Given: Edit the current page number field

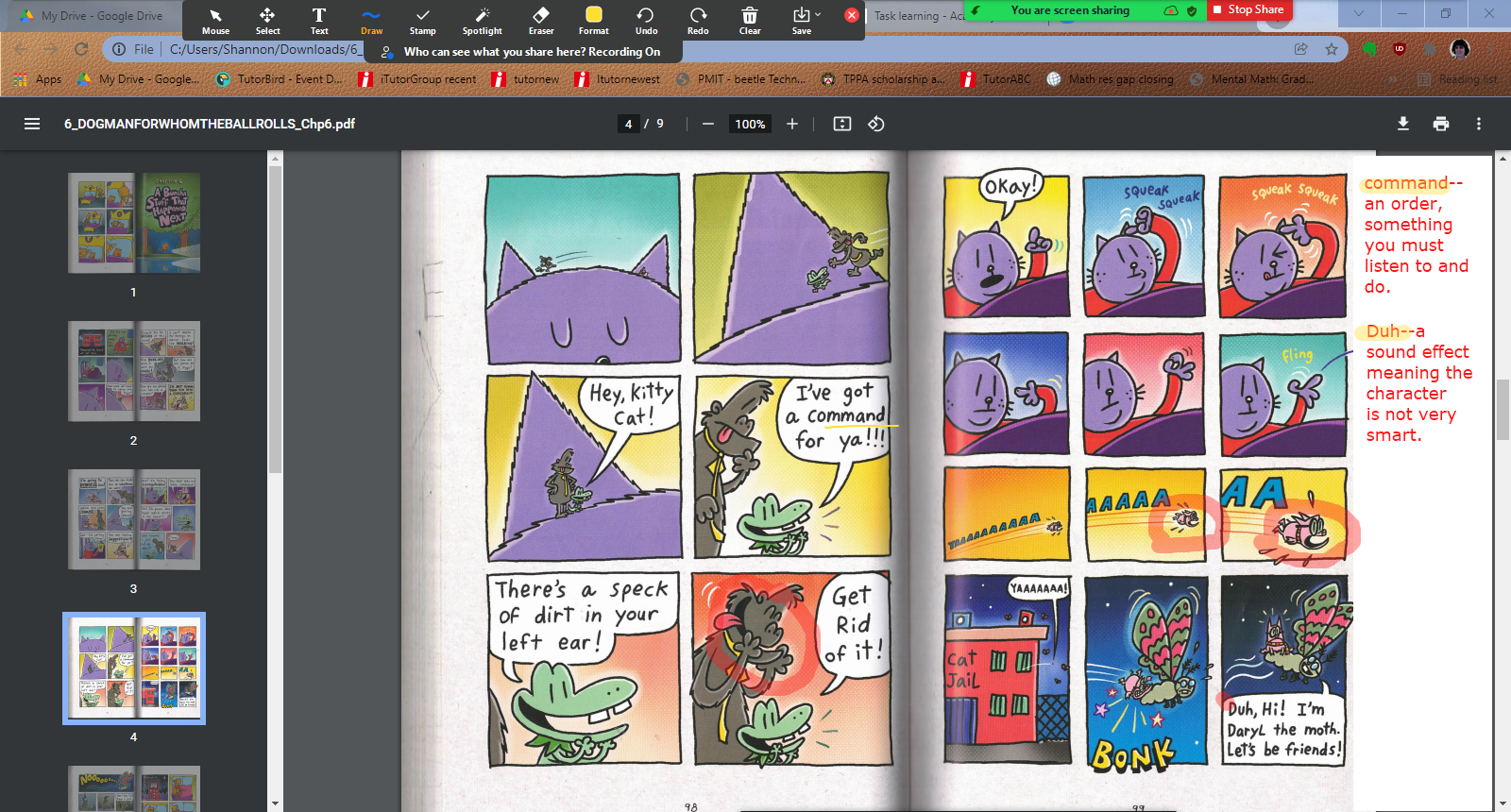Looking at the screenshot, I should [628, 124].
